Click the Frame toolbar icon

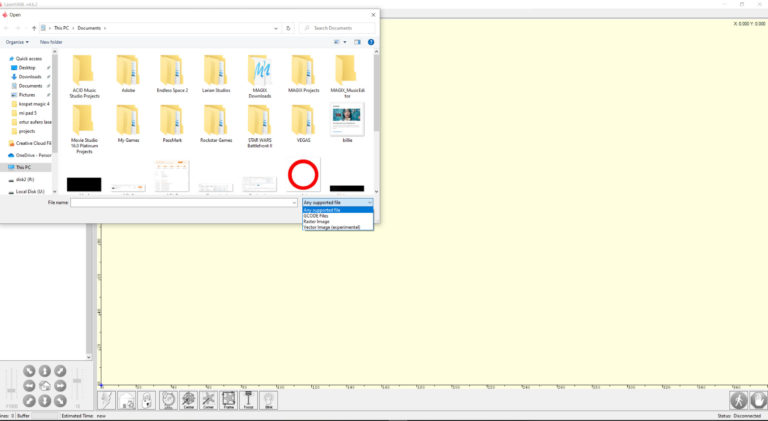click(228, 399)
